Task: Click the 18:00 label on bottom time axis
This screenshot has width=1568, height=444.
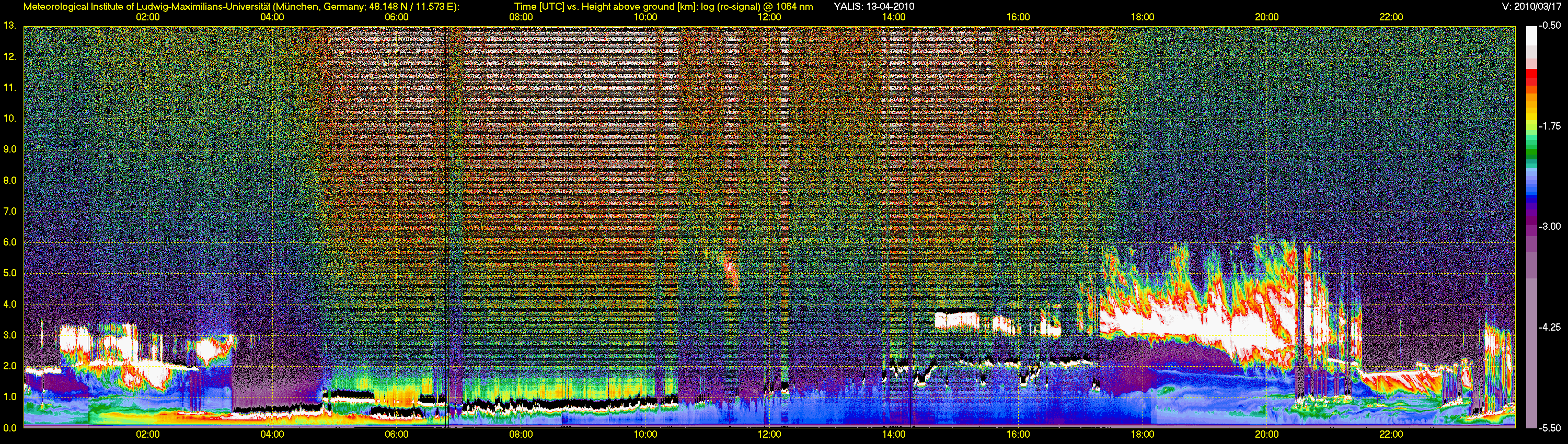Action: [1143, 434]
